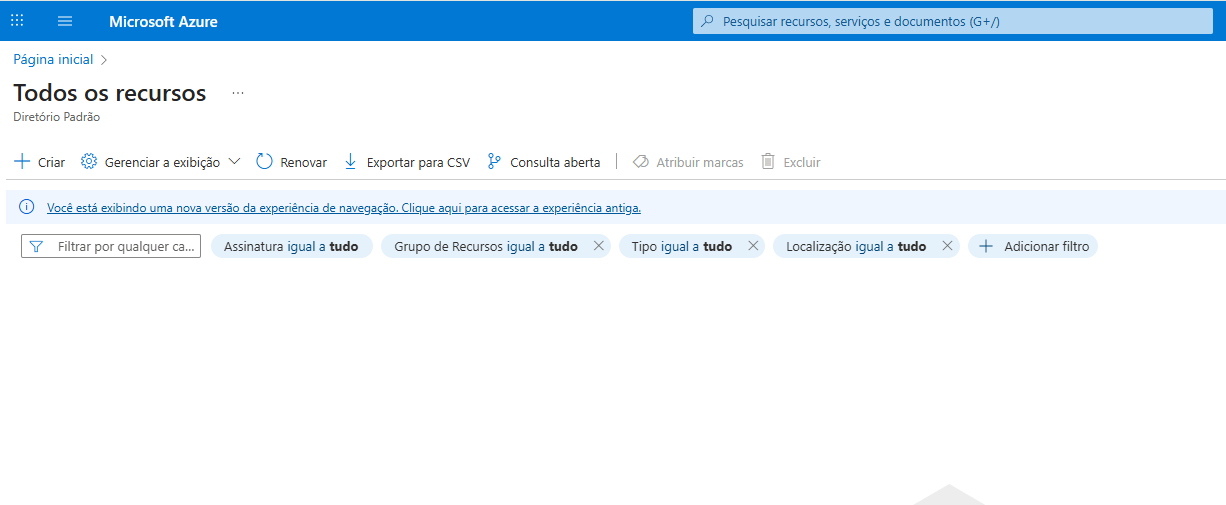Viewport: 1226px width, 505px height.
Task: Click Adicionar filtro button
Action: point(1033,246)
